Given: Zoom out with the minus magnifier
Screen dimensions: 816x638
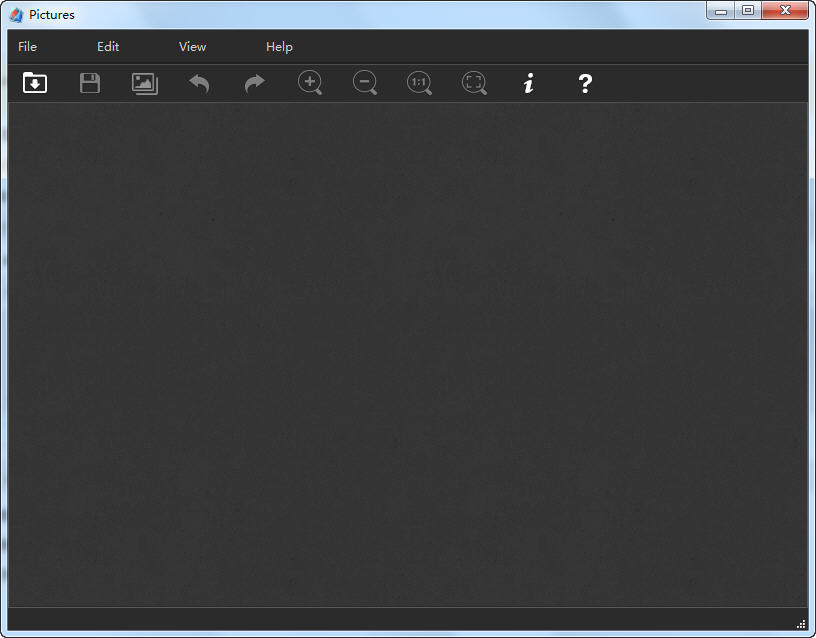Looking at the screenshot, I should (x=365, y=83).
